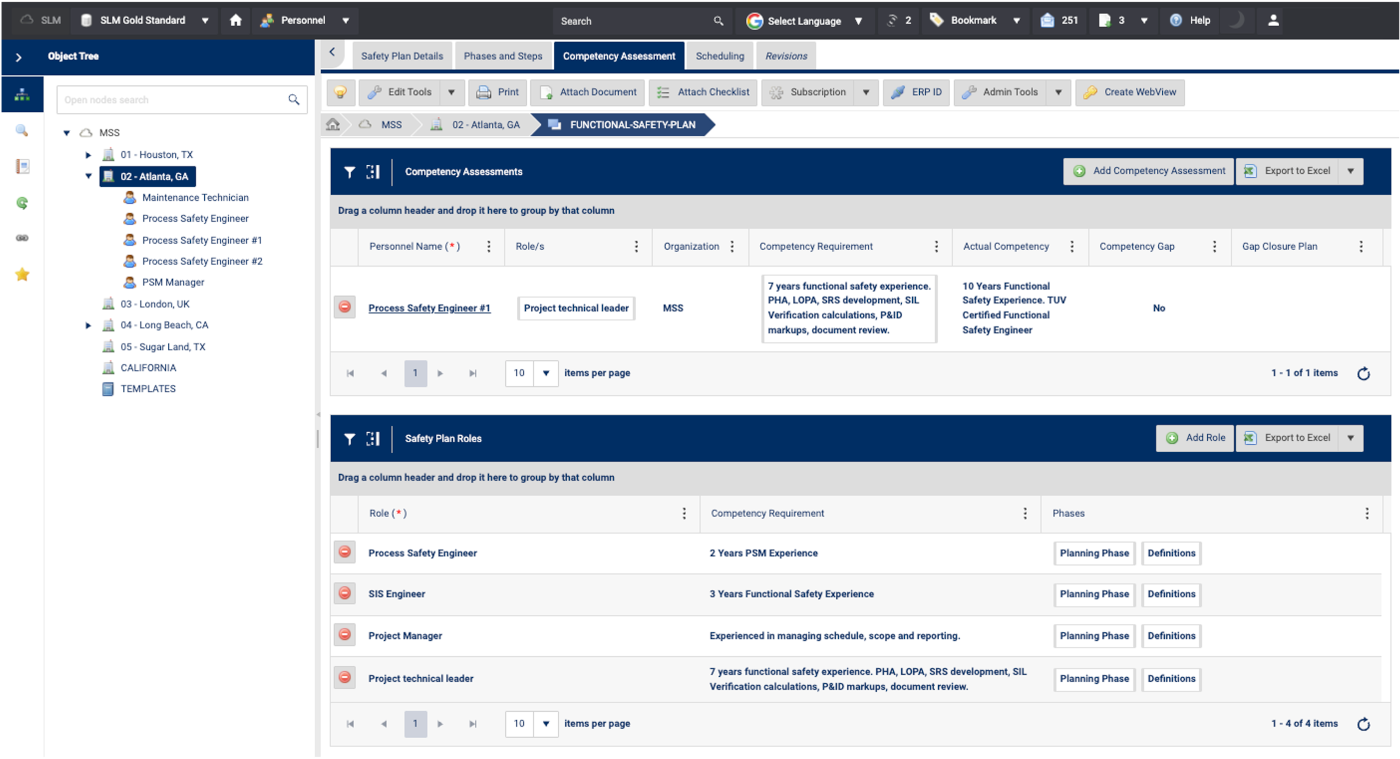
Task: Collapse the left panel with arrow button
Action: coord(331,55)
